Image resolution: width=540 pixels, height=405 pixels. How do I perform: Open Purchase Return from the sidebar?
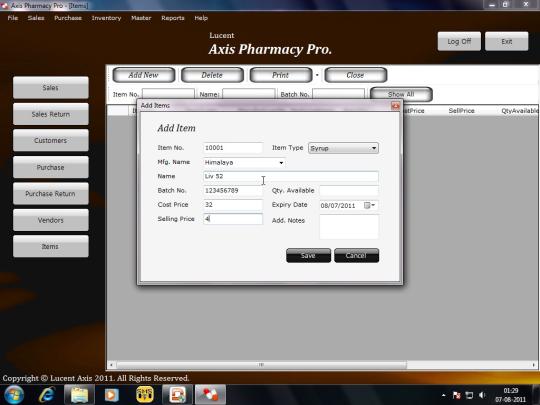[x=51, y=194]
